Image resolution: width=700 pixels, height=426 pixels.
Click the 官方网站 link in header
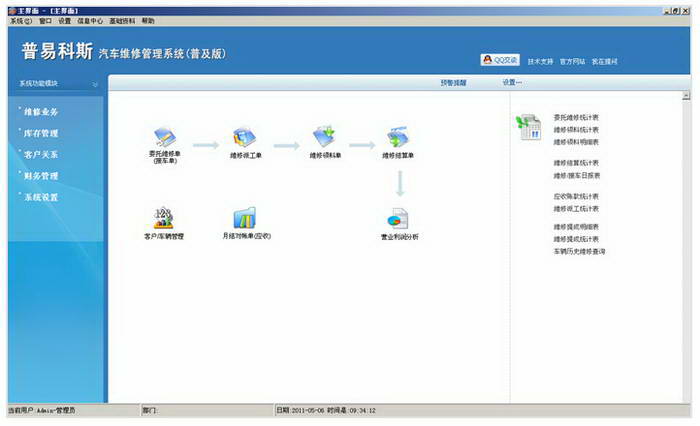pyautogui.click(x=572, y=61)
